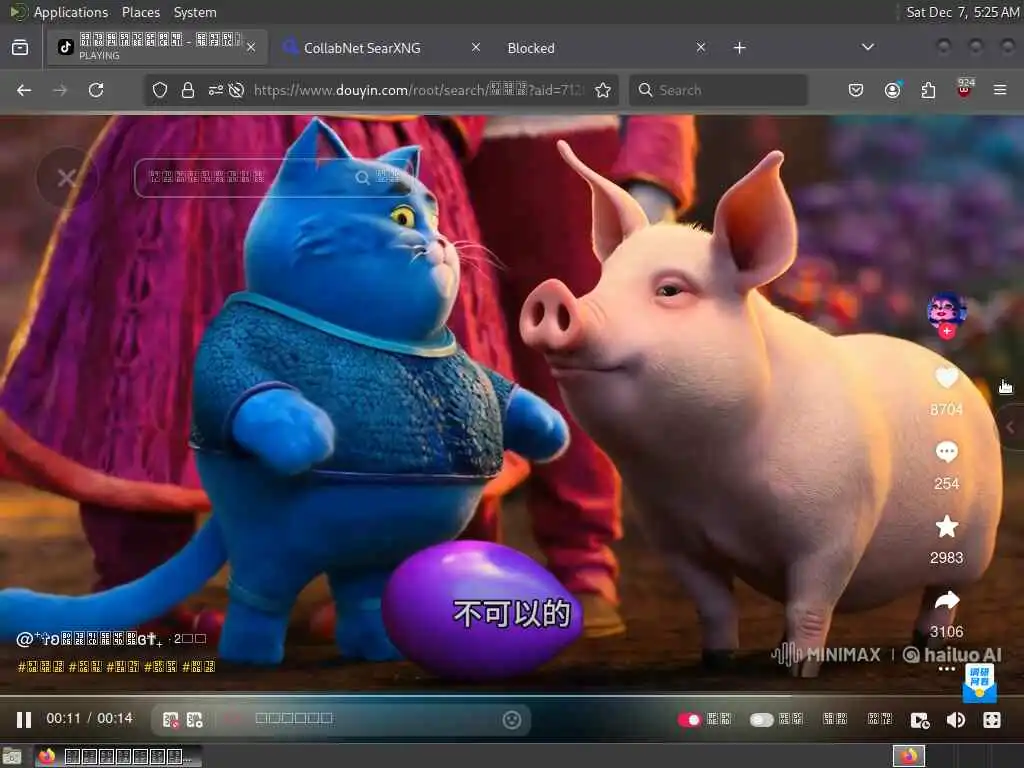The width and height of the screenshot is (1024, 768).
Task: Open the creator's avatar profile
Action: coord(946,309)
